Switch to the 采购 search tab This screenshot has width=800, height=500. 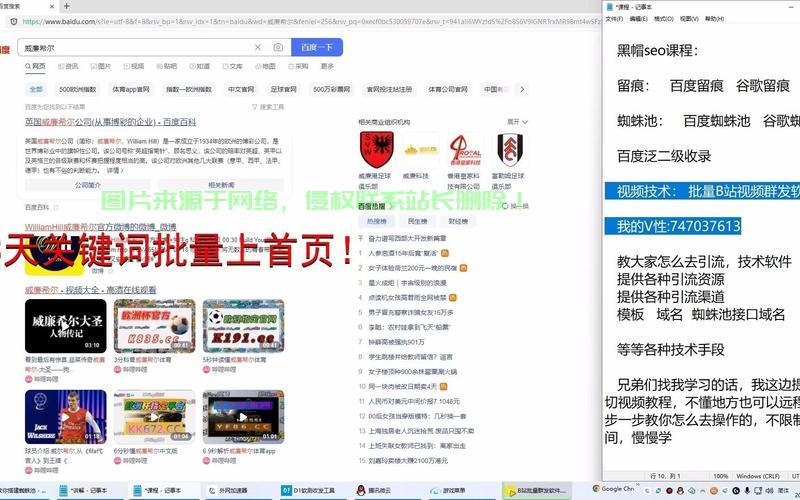coord(298,66)
